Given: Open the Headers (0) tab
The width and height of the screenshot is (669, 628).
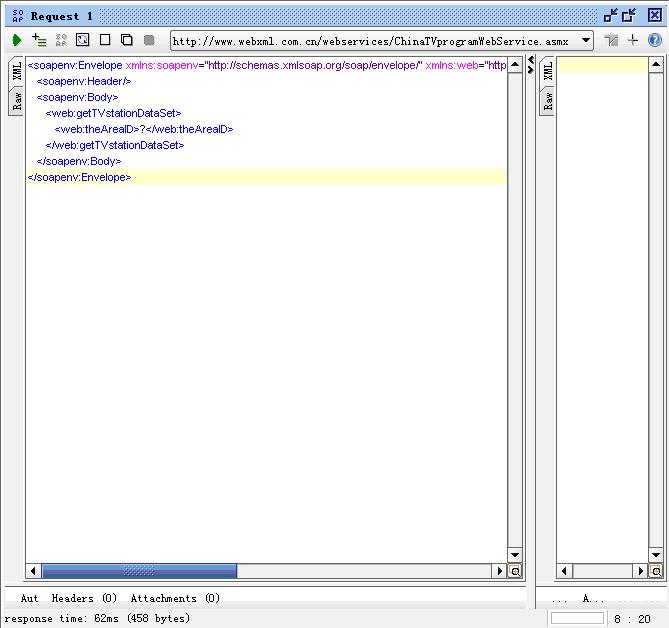Looking at the screenshot, I should (84, 599).
